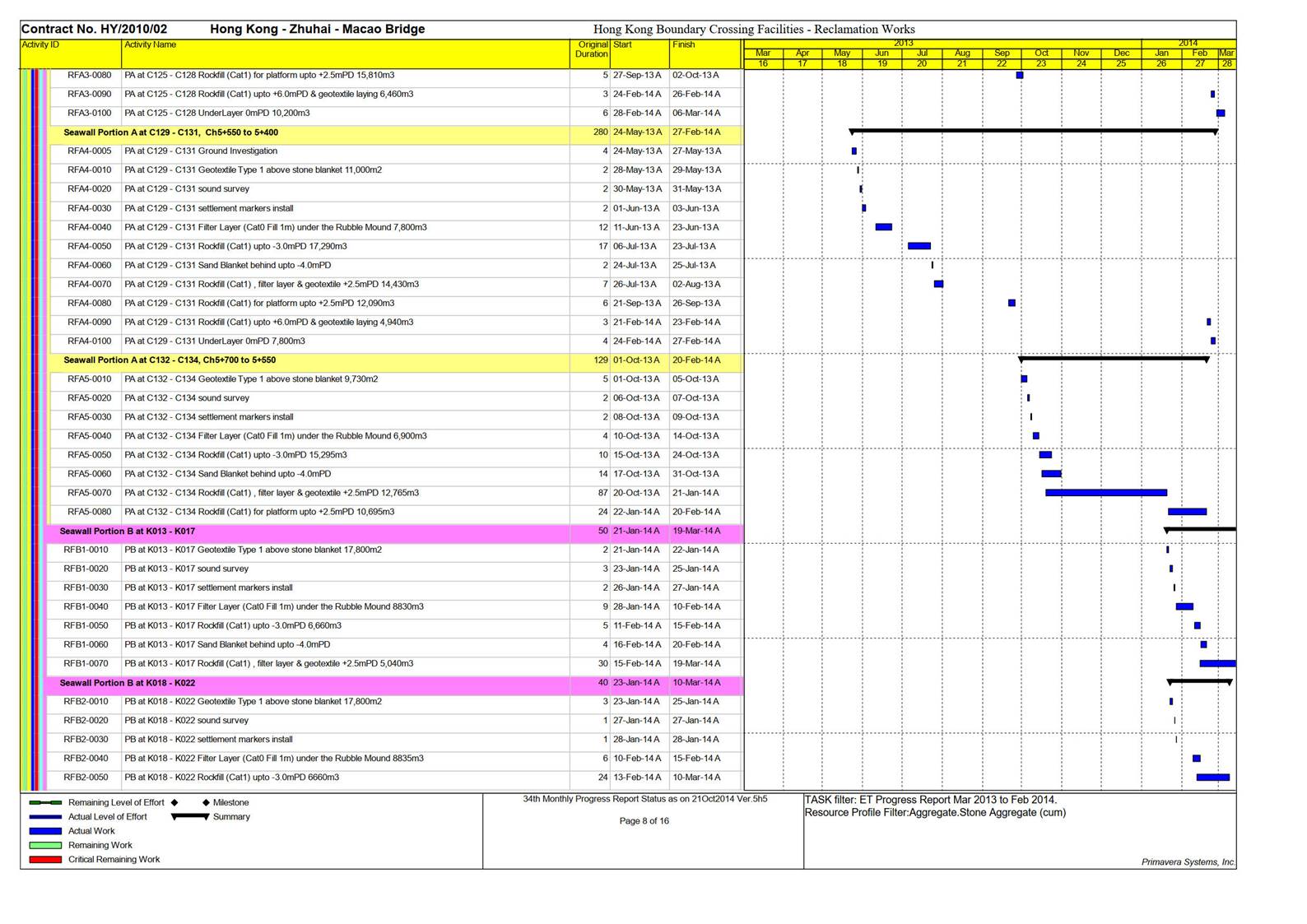Click 'Hong Kong - Zhuhai - Macao Bridge' heading
The width and height of the screenshot is (1307, 924).
(x=318, y=29)
